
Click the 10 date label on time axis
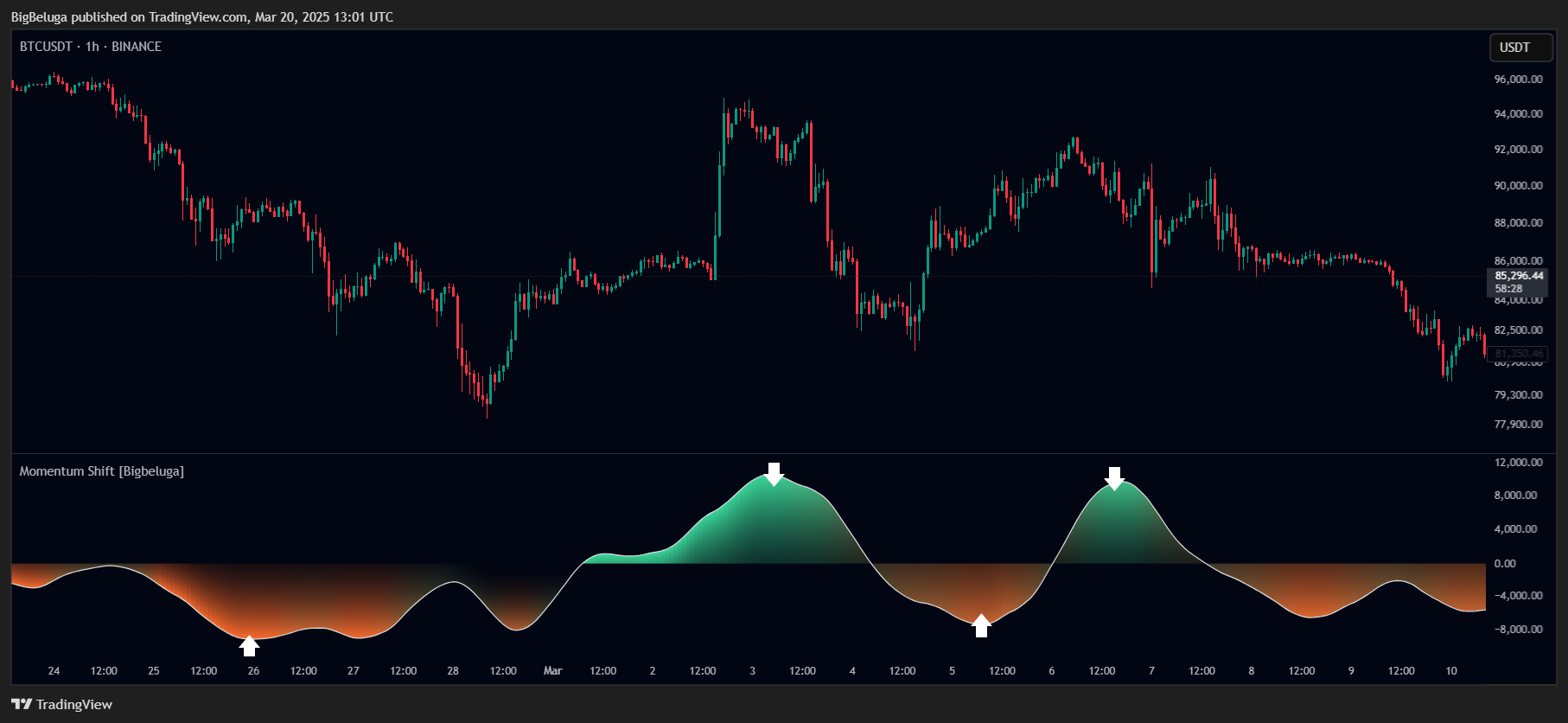1451,671
